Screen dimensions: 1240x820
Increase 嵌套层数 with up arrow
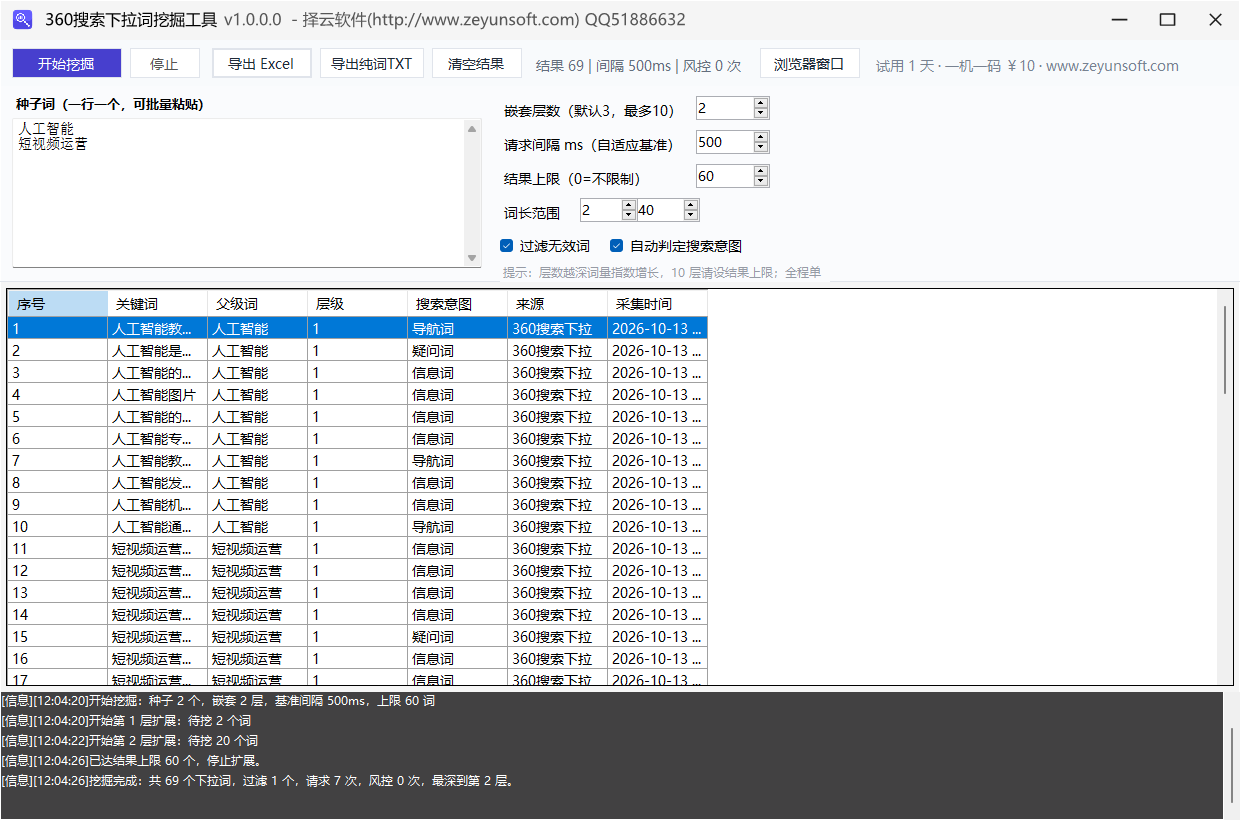[x=761, y=103]
